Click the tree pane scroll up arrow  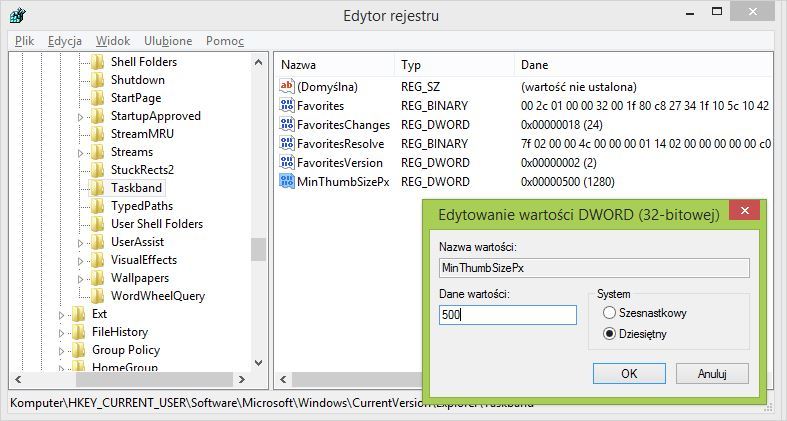tap(258, 62)
